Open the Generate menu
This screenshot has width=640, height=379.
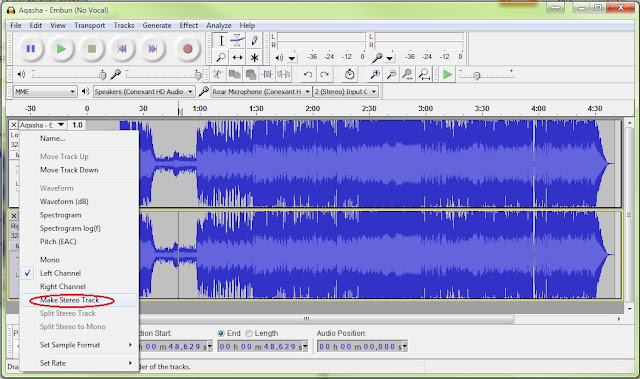(157, 25)
